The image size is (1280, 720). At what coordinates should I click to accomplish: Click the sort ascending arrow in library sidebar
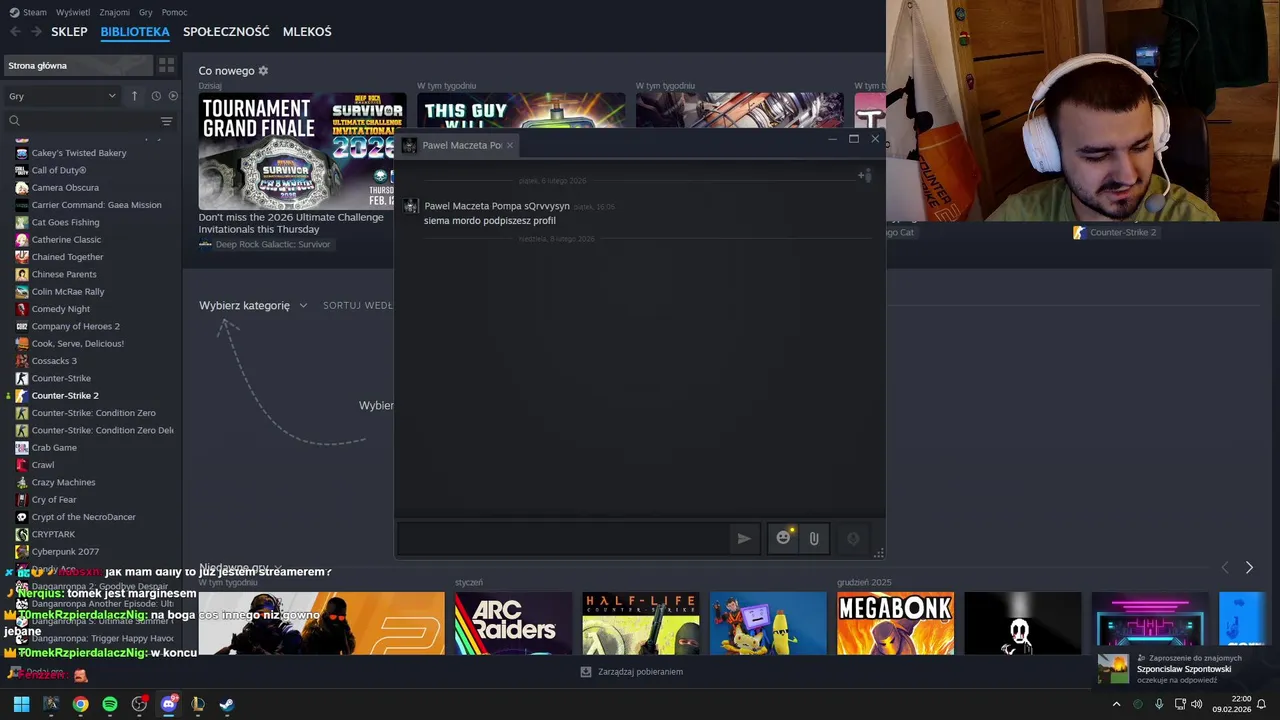point(134,96)
